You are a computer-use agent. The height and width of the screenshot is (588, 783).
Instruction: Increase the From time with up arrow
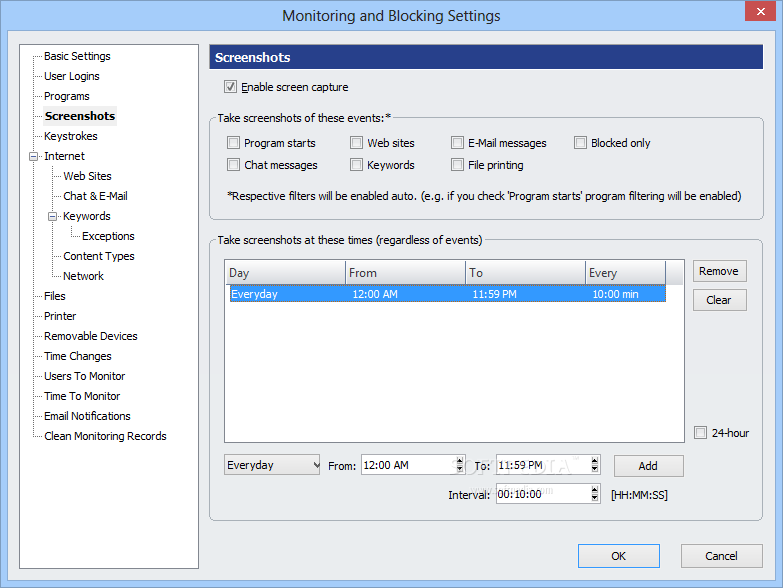(x=459, y=461)
